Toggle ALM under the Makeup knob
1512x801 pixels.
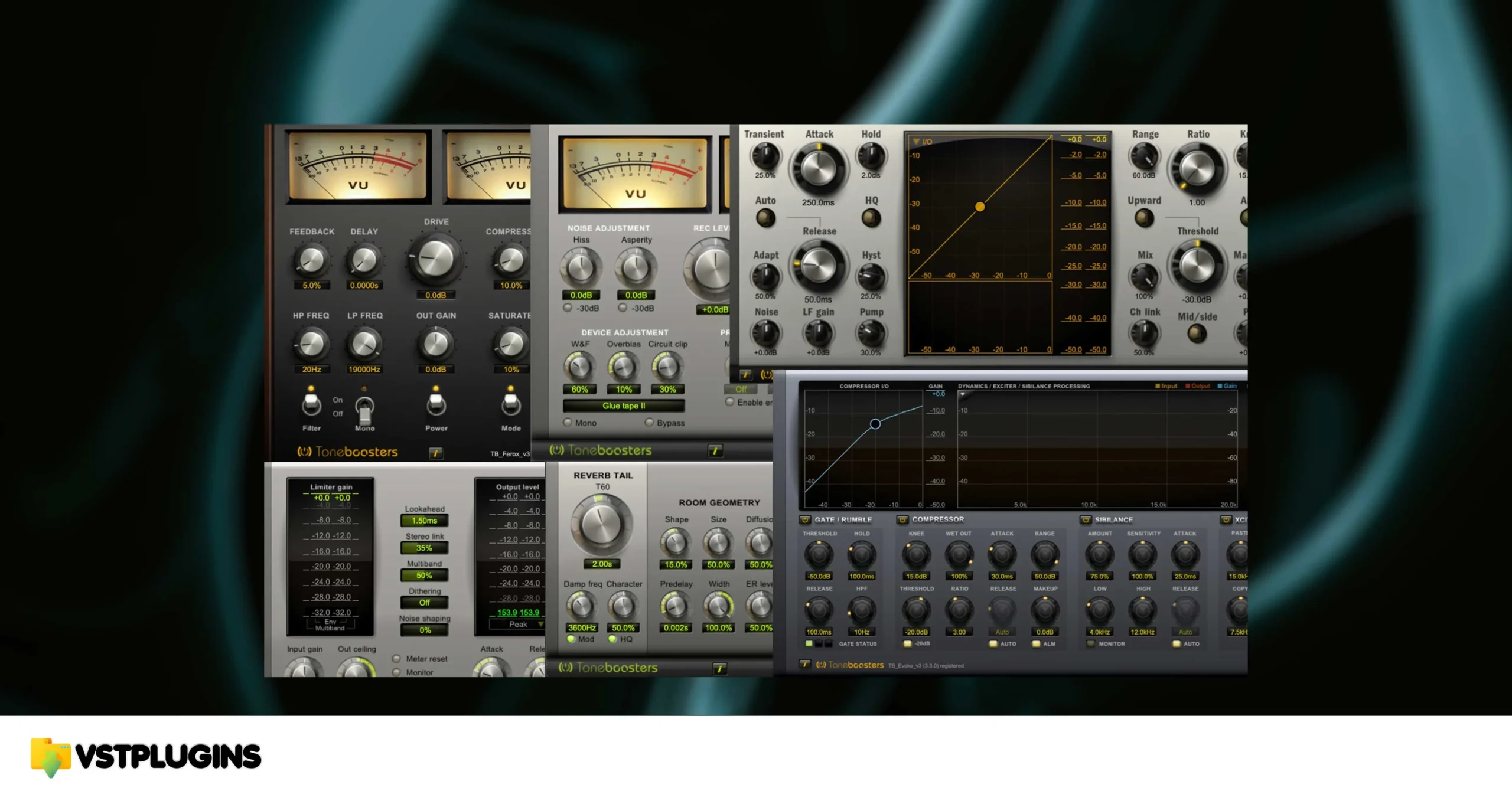pos(1036,644)
